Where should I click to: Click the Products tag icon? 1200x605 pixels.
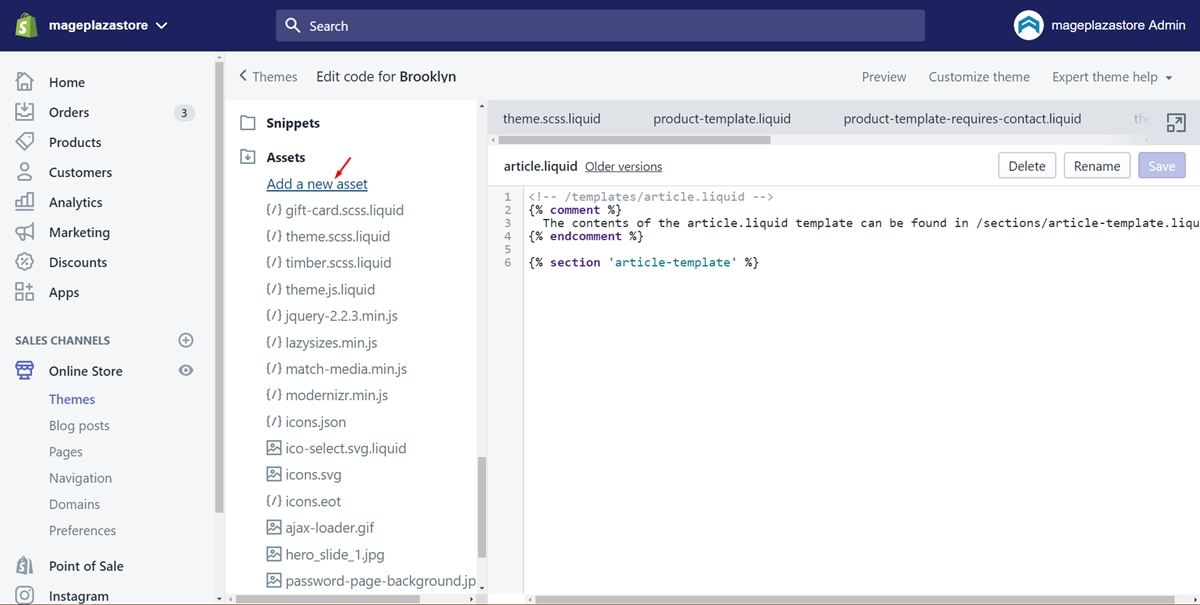25,142
